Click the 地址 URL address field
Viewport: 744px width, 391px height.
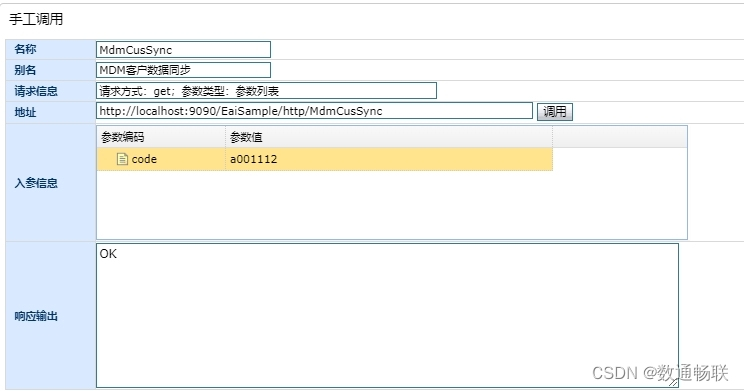[314, 111]
